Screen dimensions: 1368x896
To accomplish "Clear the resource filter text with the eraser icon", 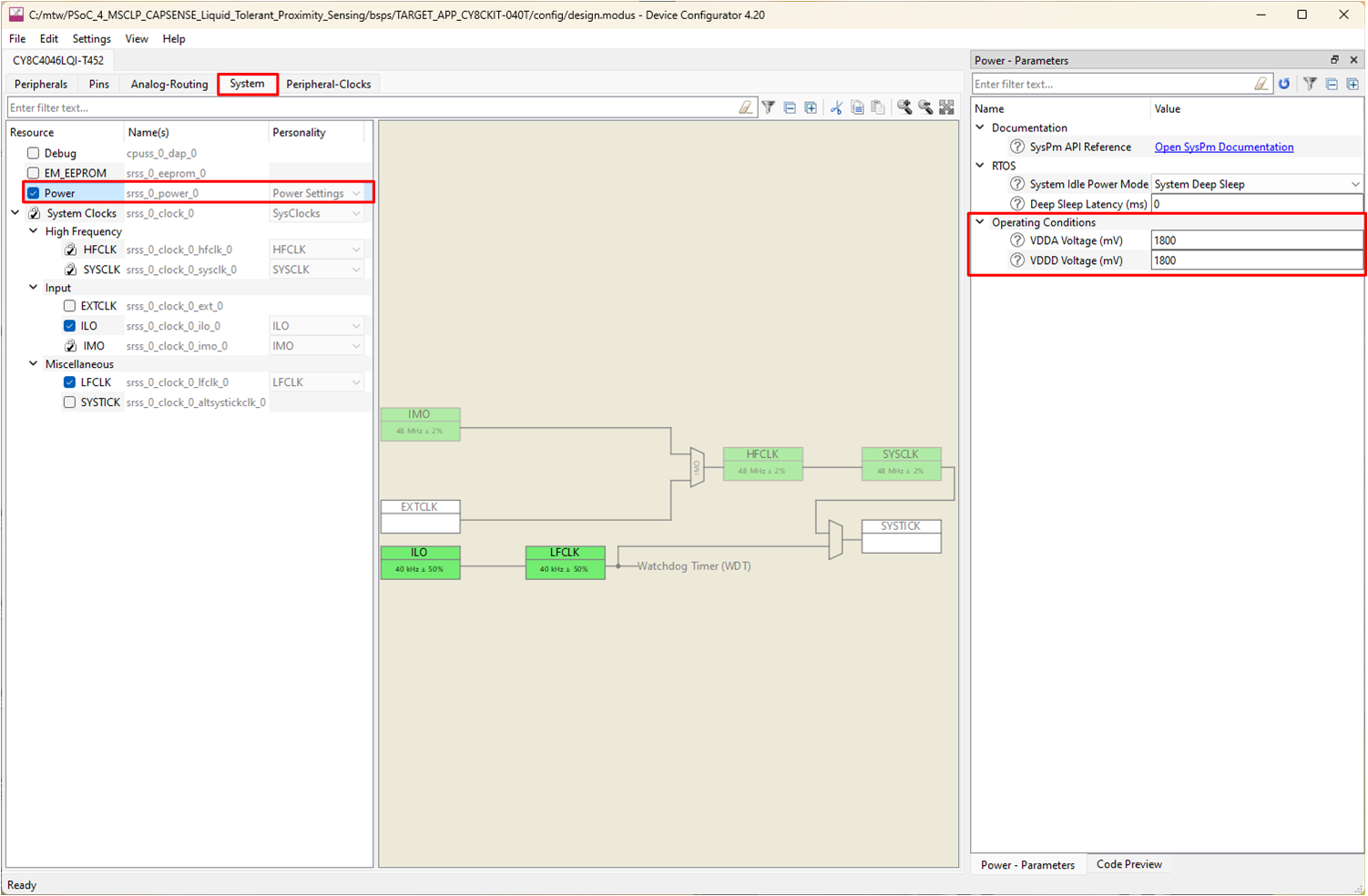I will pos(746,107).
